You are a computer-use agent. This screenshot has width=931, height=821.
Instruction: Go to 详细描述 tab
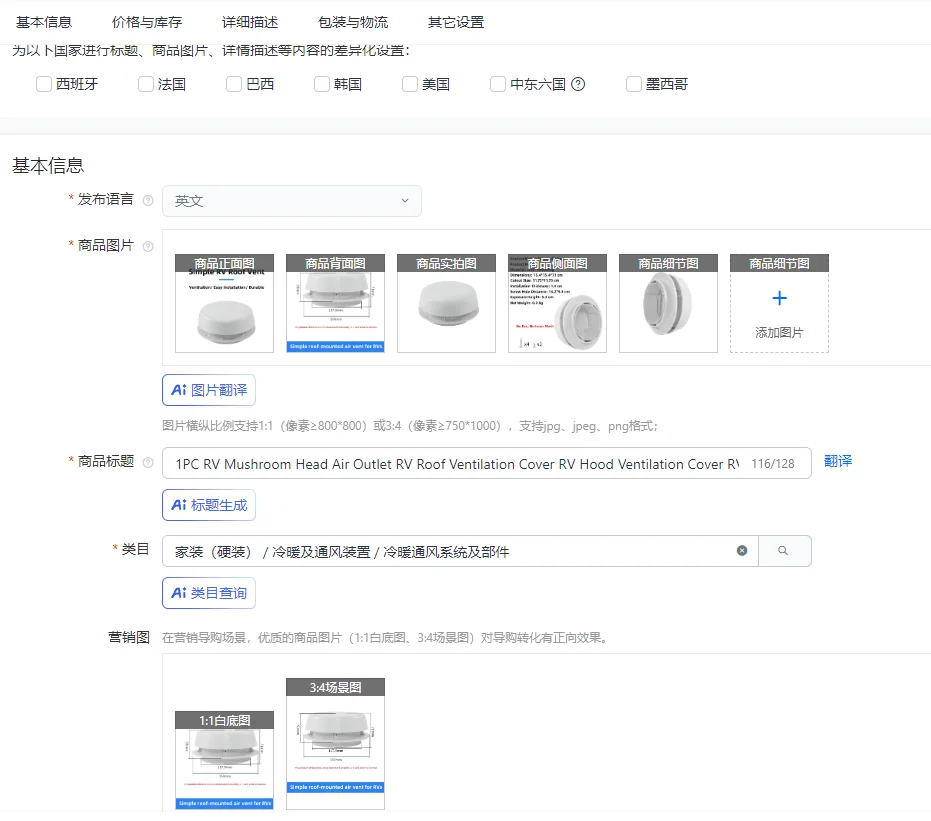point(250,23)
